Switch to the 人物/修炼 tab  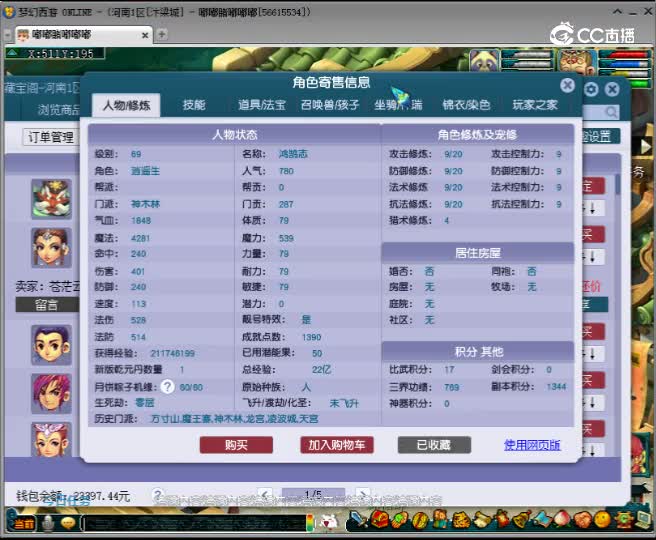click(x=126, y=105)
